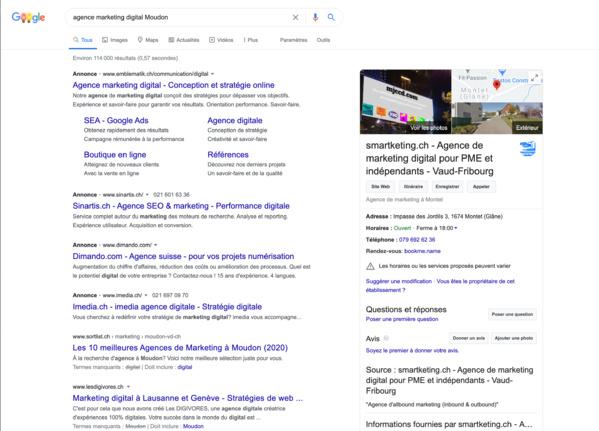Click the info icon next to Avis

tap(386, 338)
